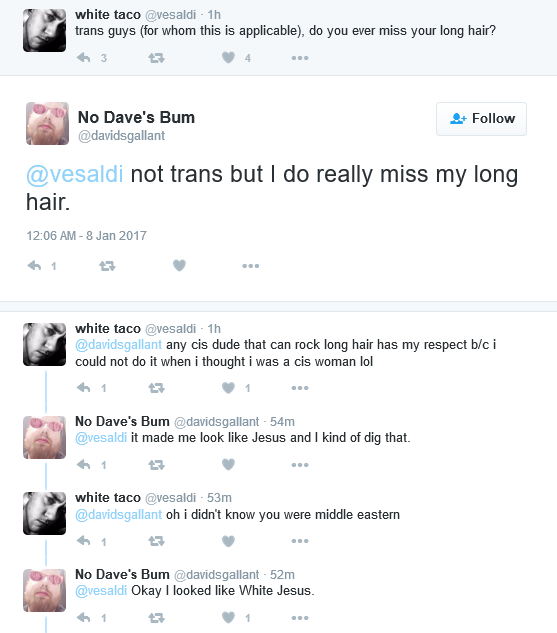Image resolution: width=557 pixels, height=633 pixels.
Task: Follow No Dave's Bum account
Action: (481, 119)
